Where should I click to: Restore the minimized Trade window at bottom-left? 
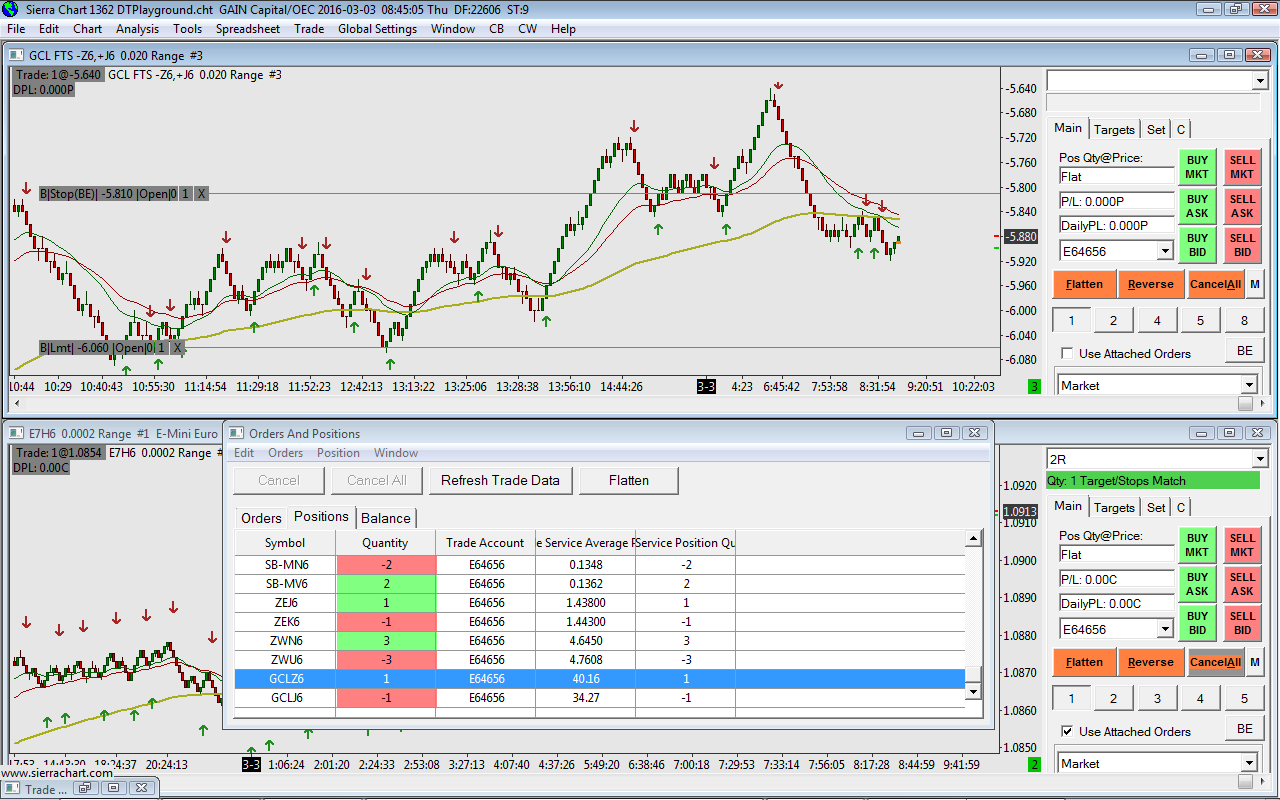tap(84, 789)
